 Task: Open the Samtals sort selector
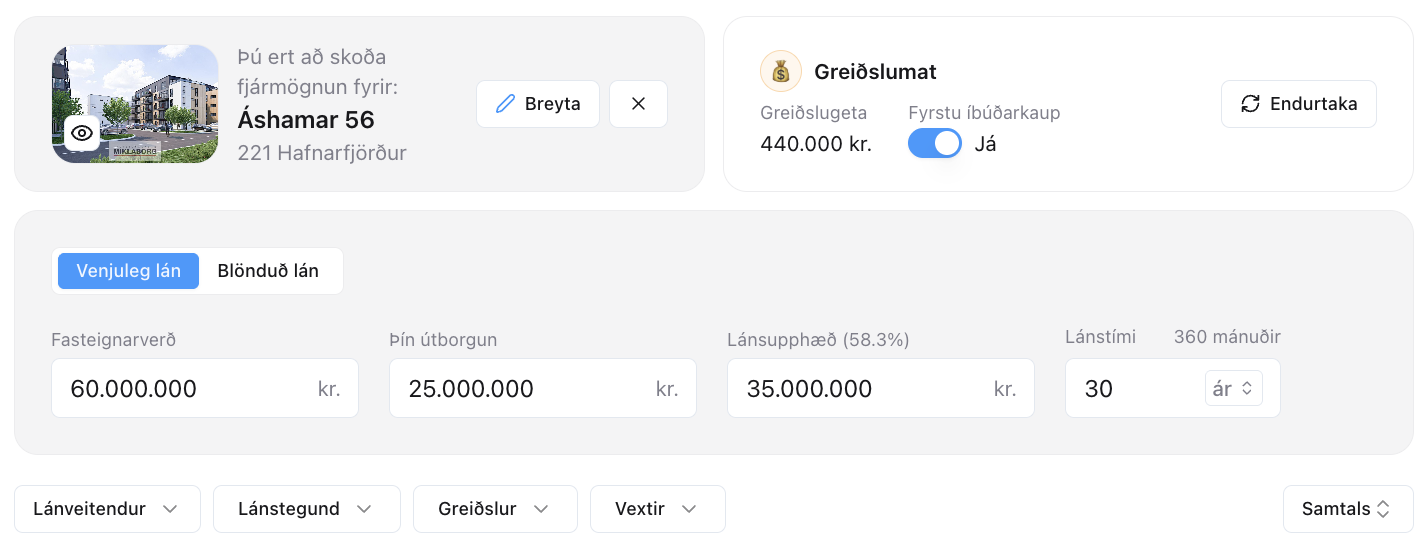[x=1347, y=509]
